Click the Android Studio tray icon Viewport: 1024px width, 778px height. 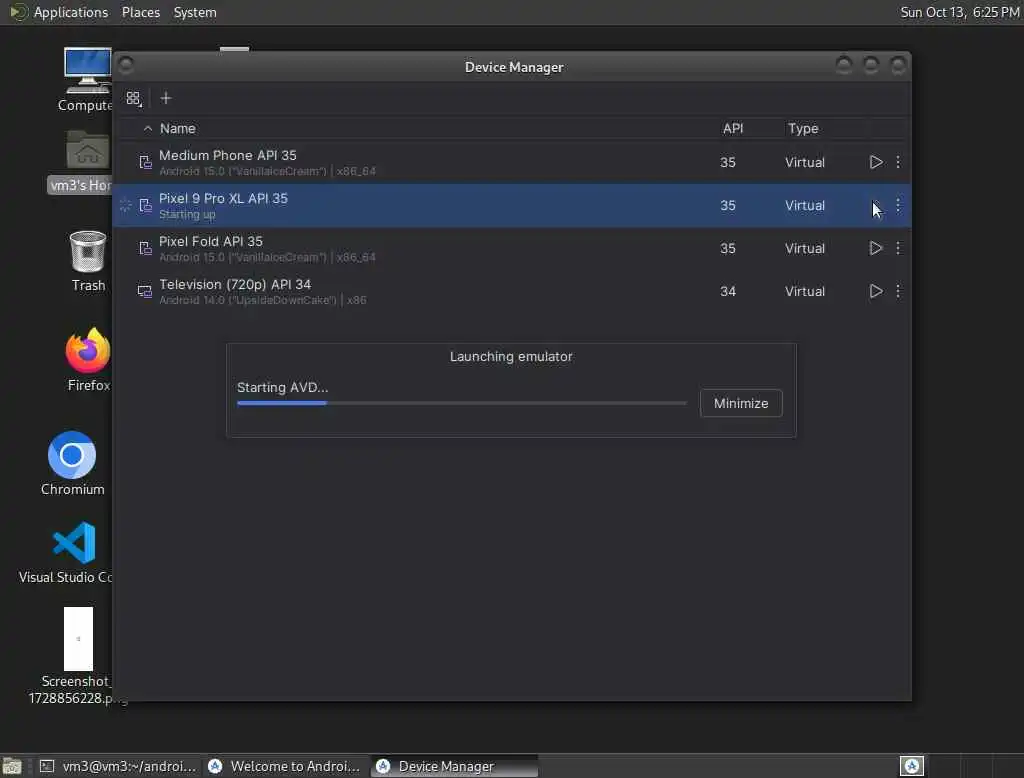click(912, 766)
